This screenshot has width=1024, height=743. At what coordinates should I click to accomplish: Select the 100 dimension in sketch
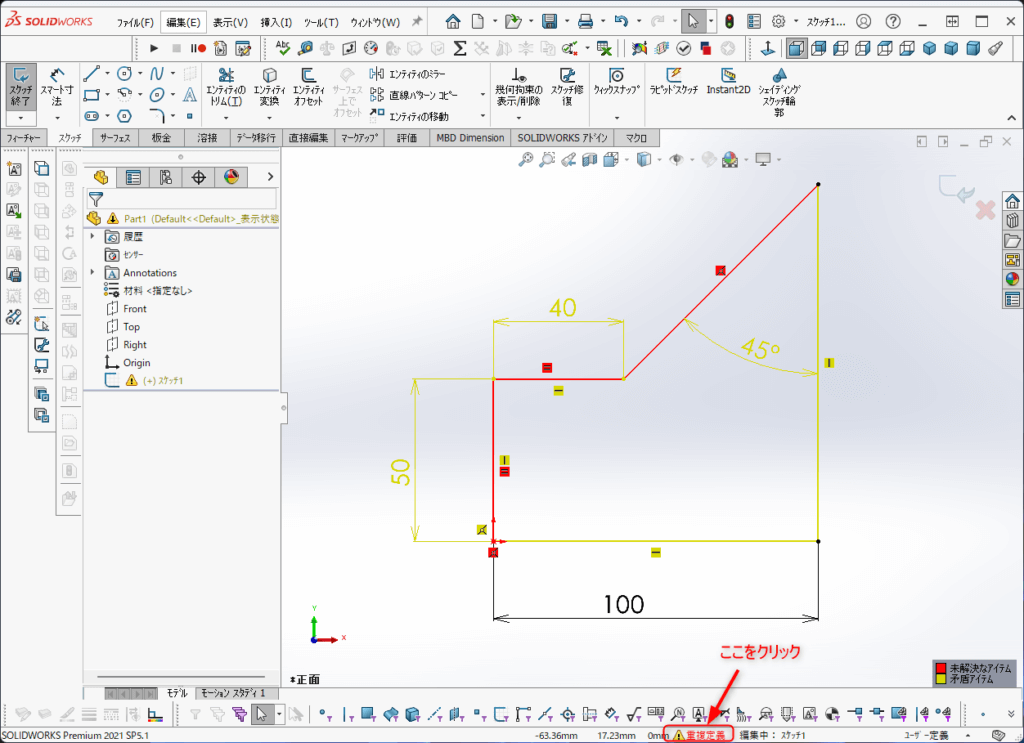click(x=624, y=604)
